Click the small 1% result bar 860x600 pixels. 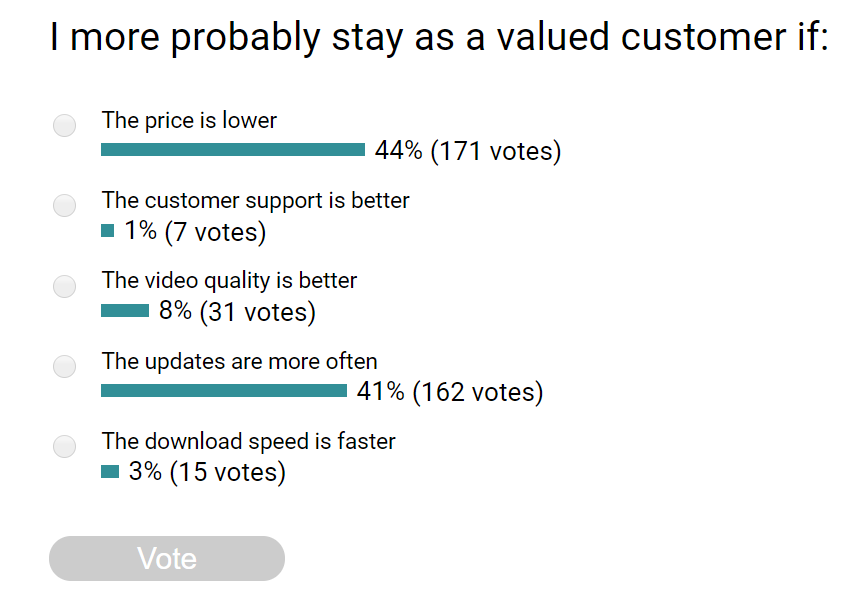click(x=108, y=231)
